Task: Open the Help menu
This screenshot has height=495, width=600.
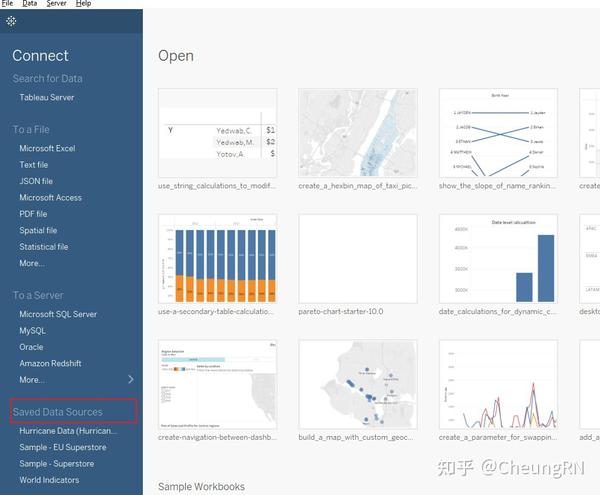Action: [83, 3]
